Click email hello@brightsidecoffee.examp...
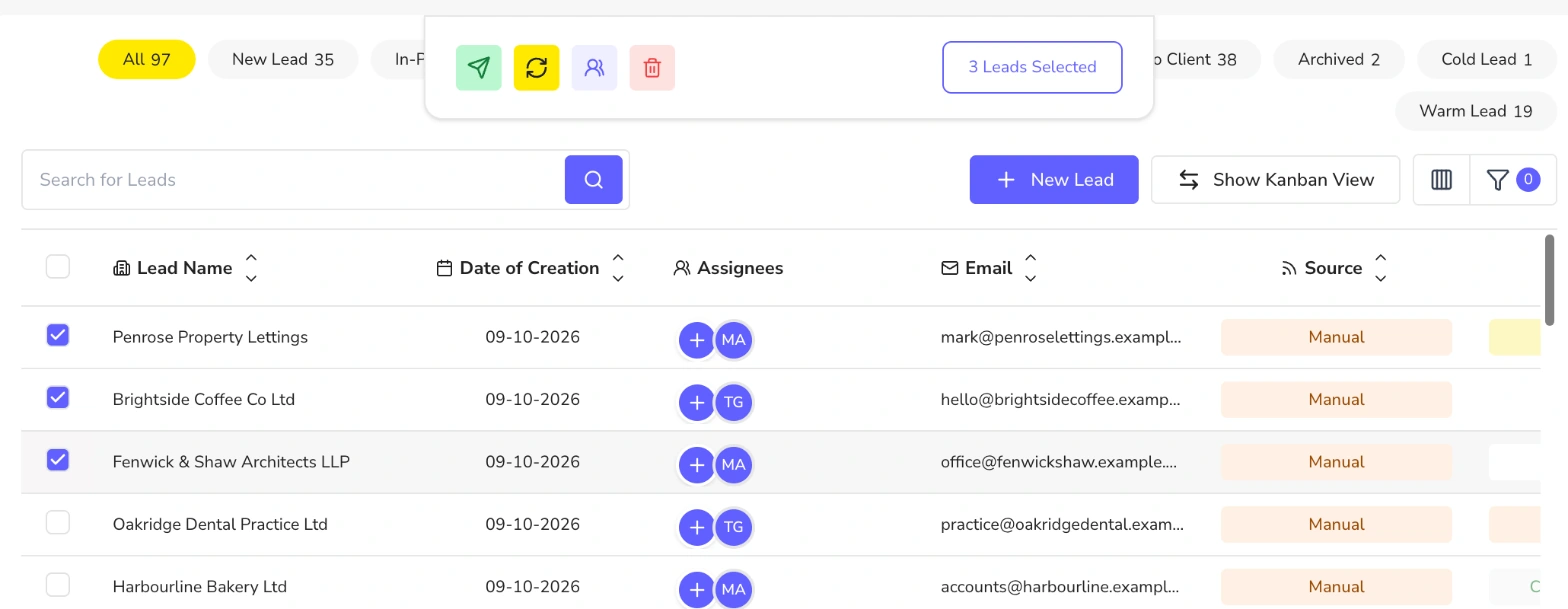1568x609 pixels. (x=1062, y=399)
